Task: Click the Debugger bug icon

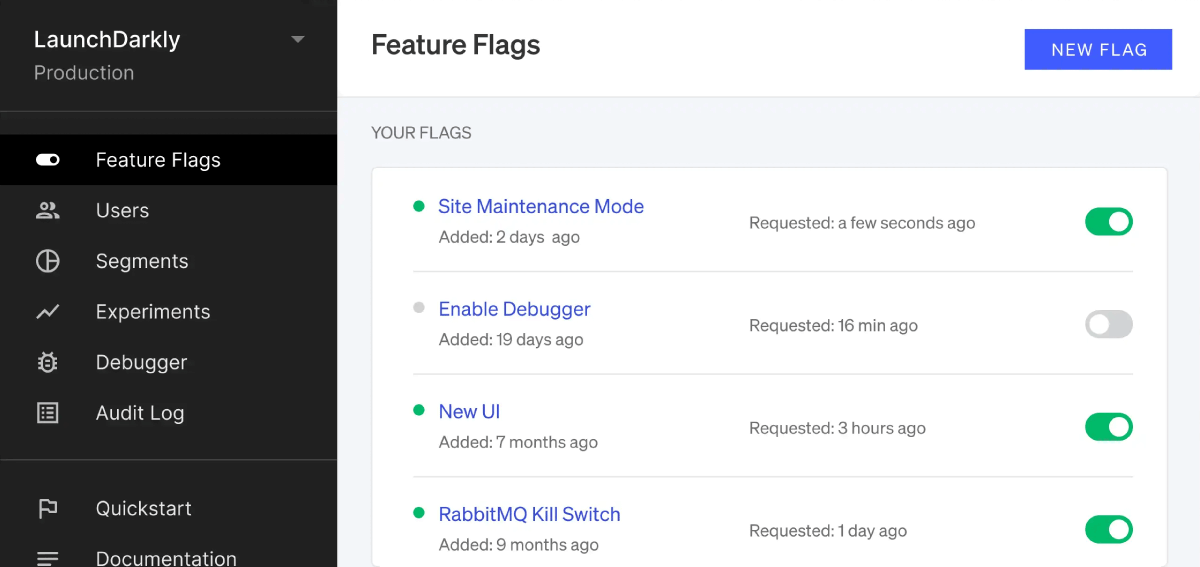Action: [x=48, y=362]
